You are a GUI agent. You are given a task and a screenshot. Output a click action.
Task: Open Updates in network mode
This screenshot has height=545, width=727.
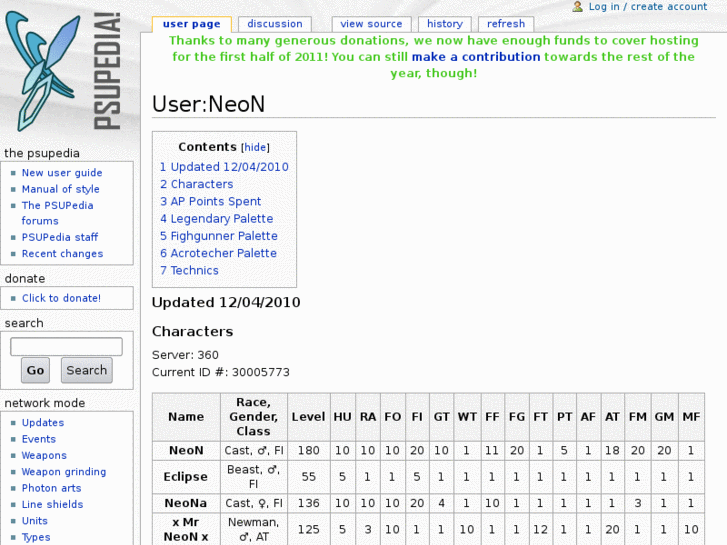[x=43, y=423]
